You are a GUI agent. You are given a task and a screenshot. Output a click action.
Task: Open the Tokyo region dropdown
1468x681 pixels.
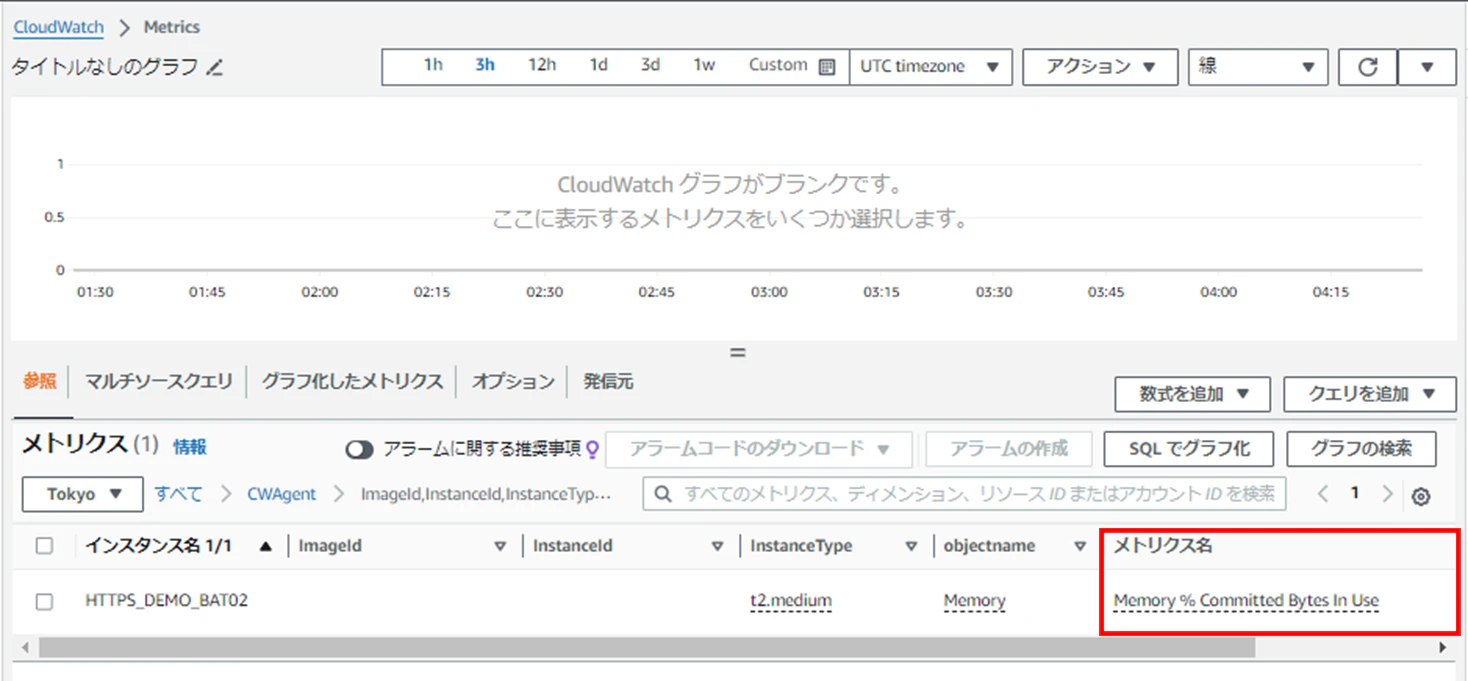85,494
